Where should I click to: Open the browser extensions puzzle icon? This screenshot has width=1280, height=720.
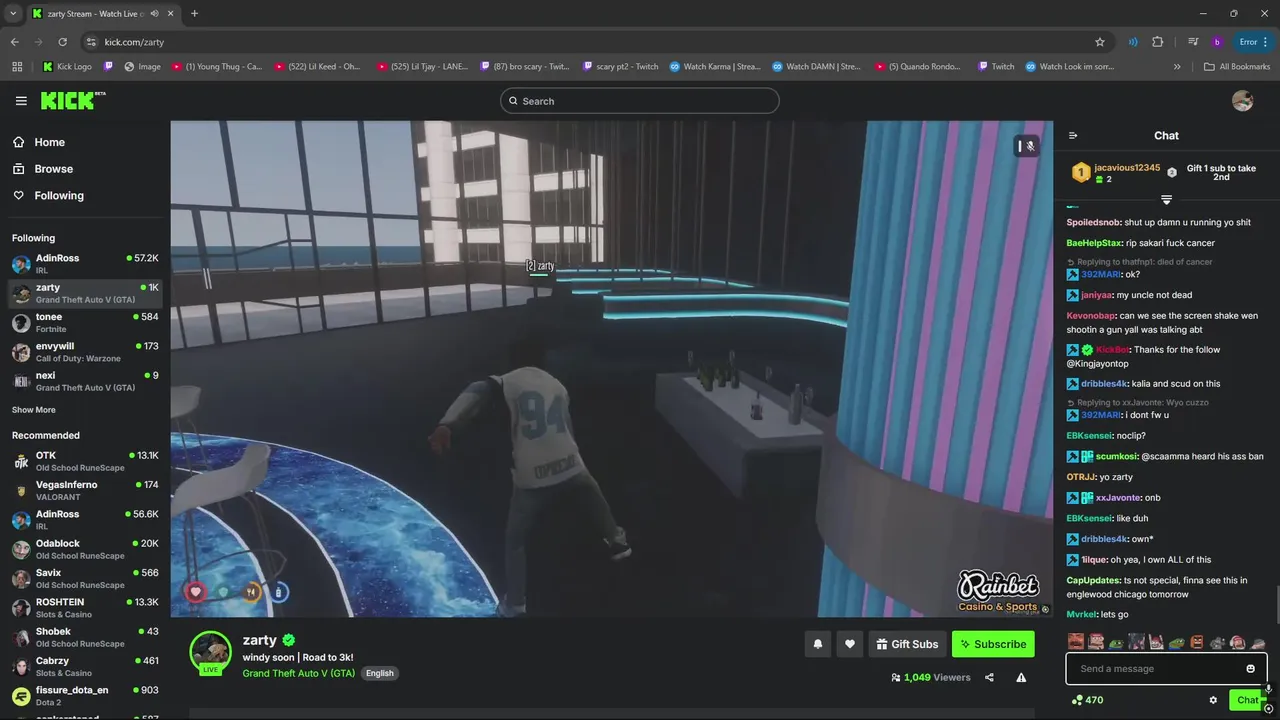(1158, 42)
